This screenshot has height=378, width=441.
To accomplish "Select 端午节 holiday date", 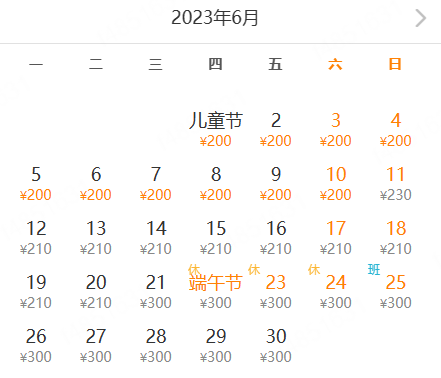I will click(x=216, y=291).
